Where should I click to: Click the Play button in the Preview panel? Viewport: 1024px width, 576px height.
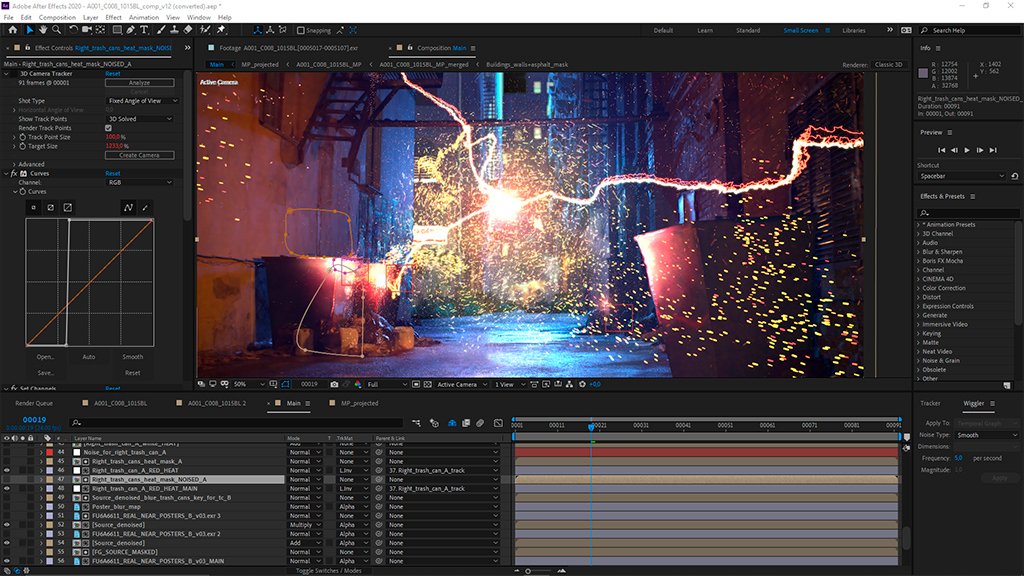(967, 150)
